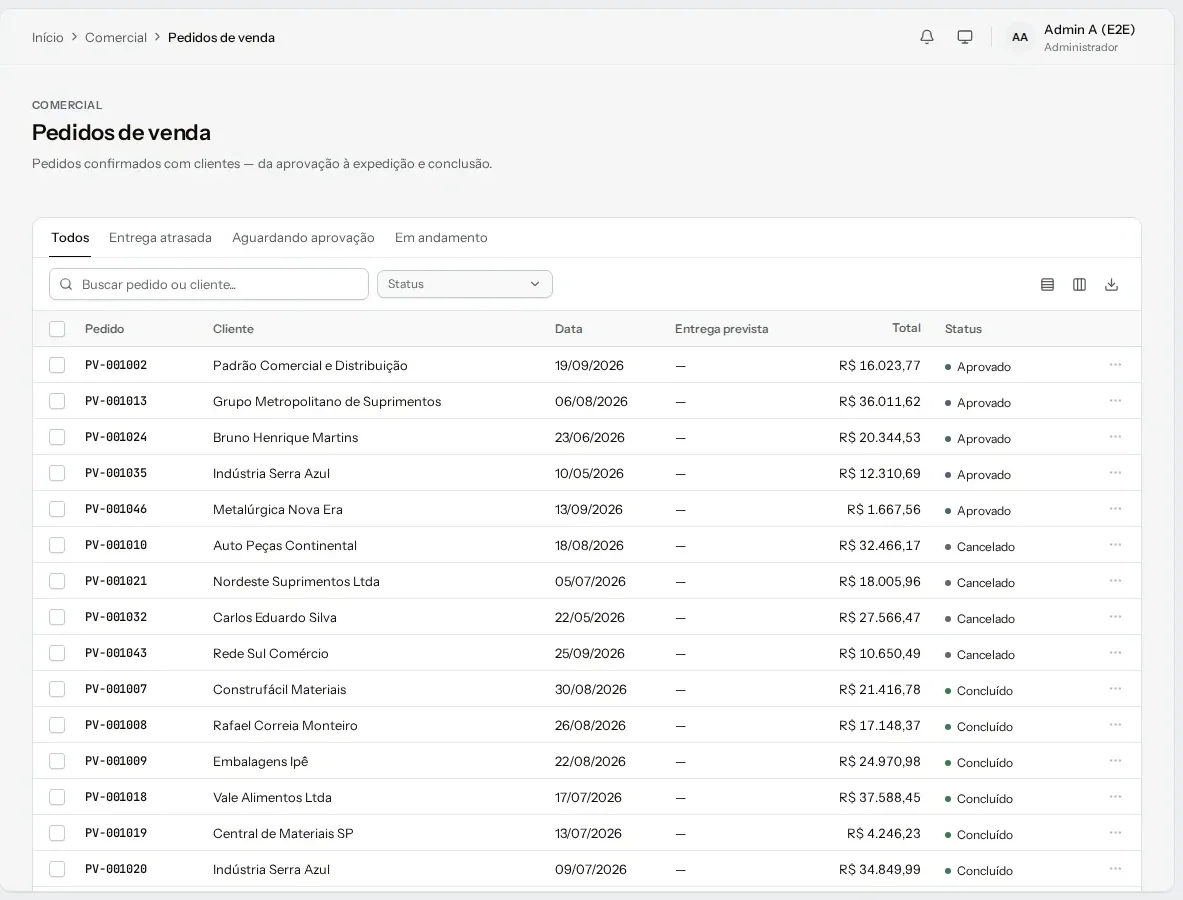Open row actions menu for PV-001018
This screenshot has width=1183, height=900.
pyautogui.click(x=1115, y=797)
